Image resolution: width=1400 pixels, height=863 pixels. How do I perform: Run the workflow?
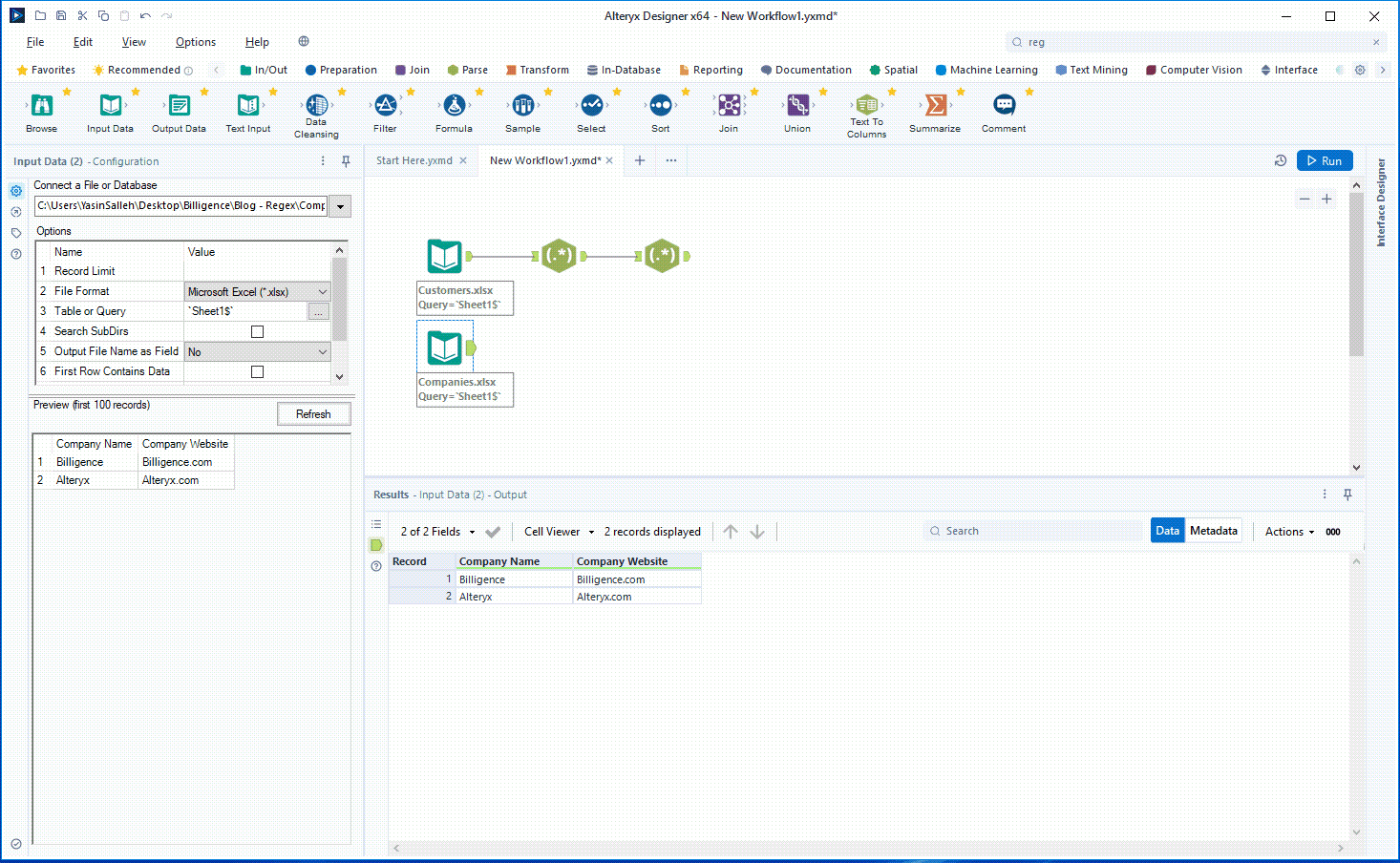coord(1325,160)
